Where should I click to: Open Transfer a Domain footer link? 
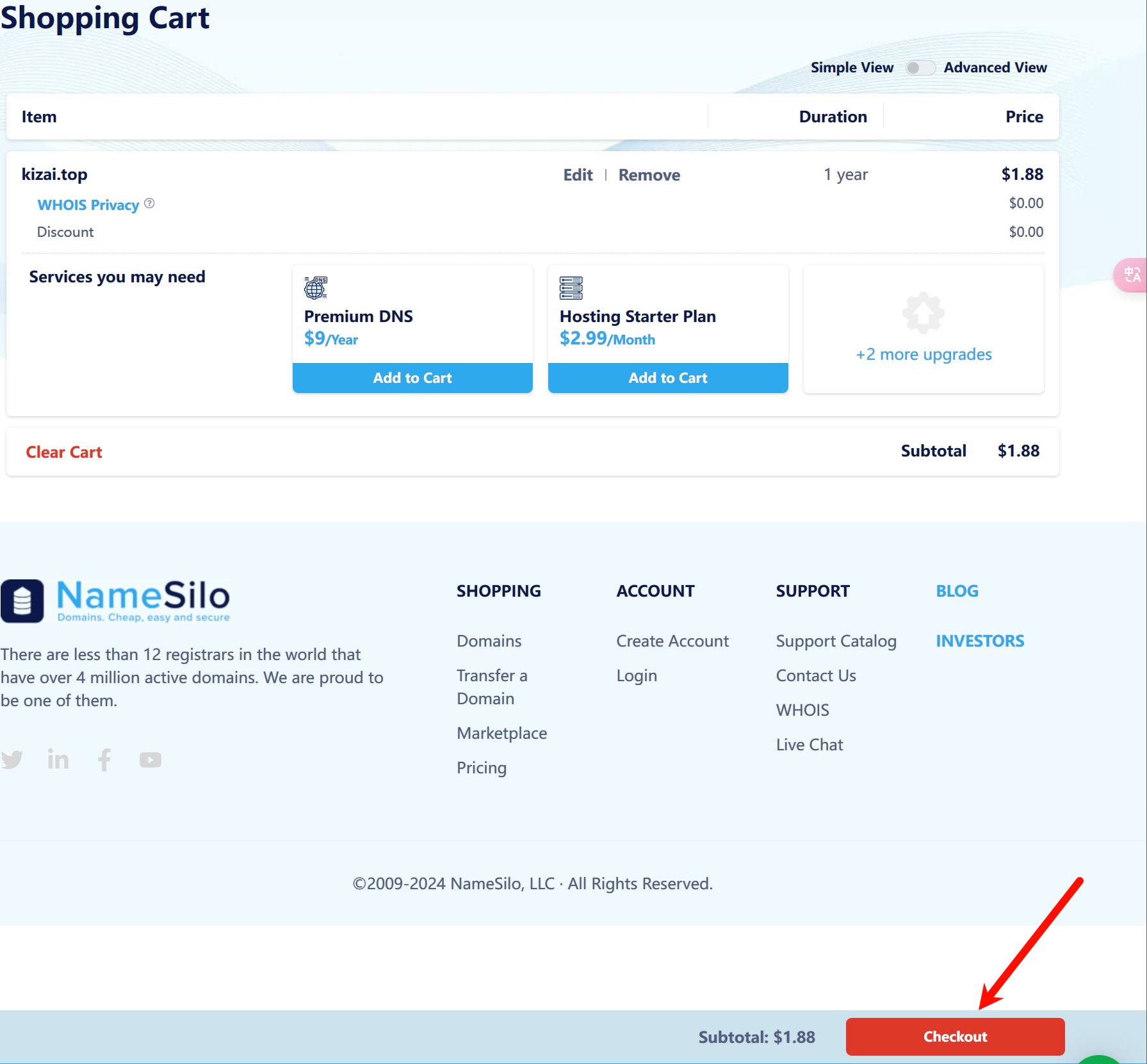click(492, 687)
